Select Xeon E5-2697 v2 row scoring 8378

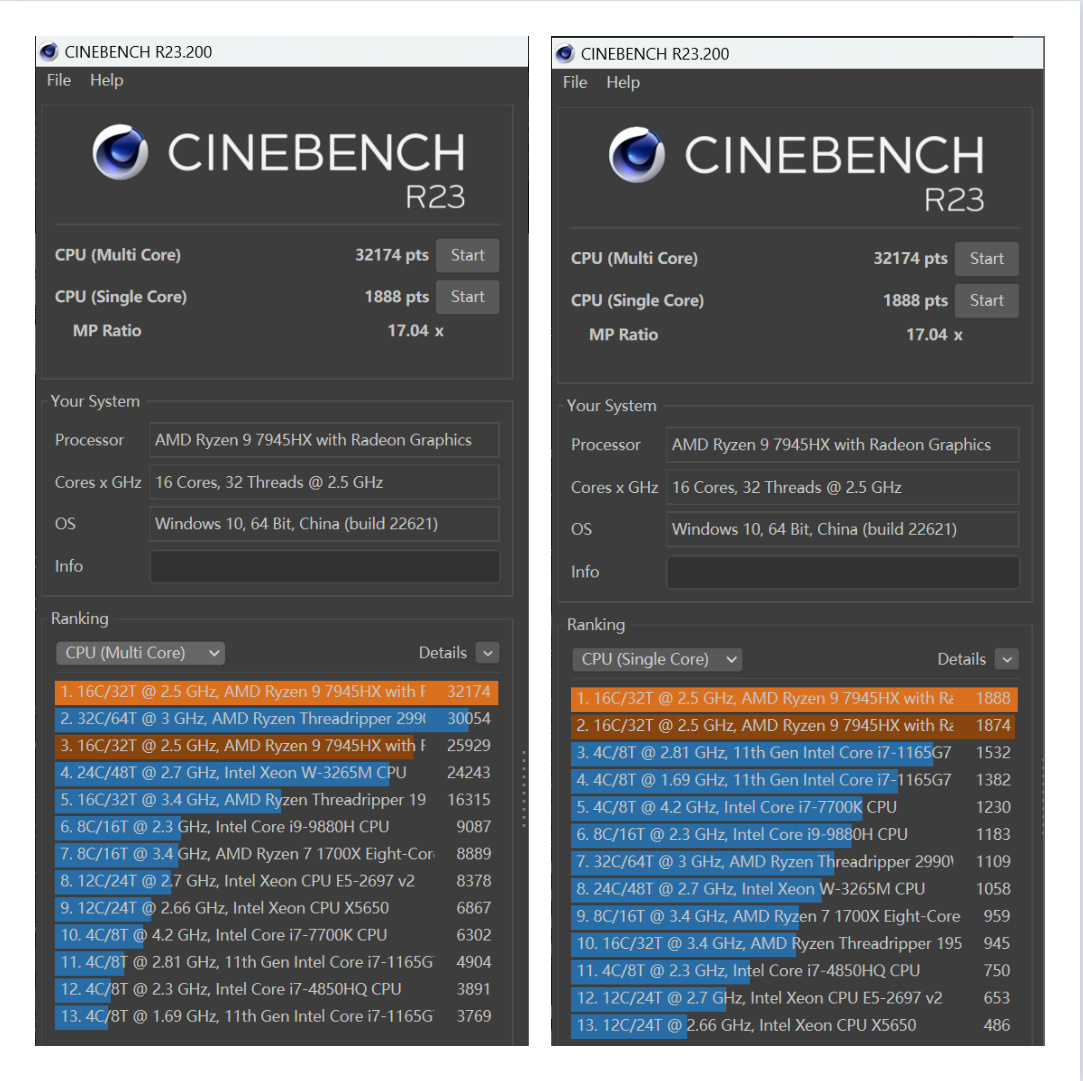[x=276, y=881]
